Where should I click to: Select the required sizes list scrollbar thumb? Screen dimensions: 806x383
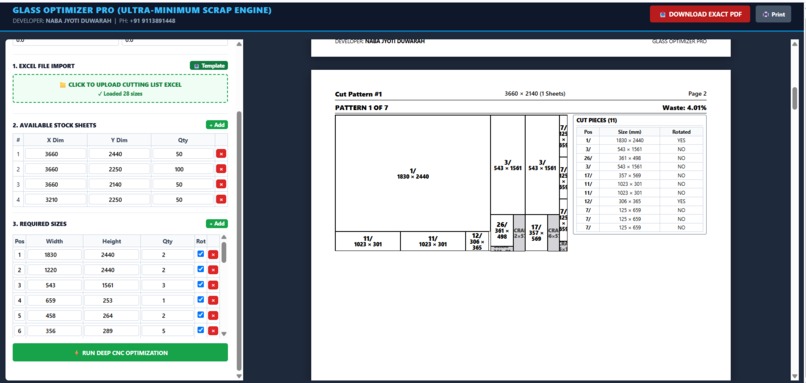(x=224, y=252)
